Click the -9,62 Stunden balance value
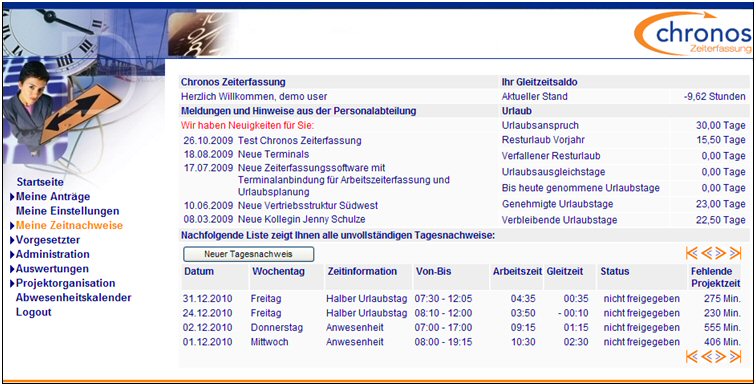Screen dimensions: 756x386 point(714,96)
